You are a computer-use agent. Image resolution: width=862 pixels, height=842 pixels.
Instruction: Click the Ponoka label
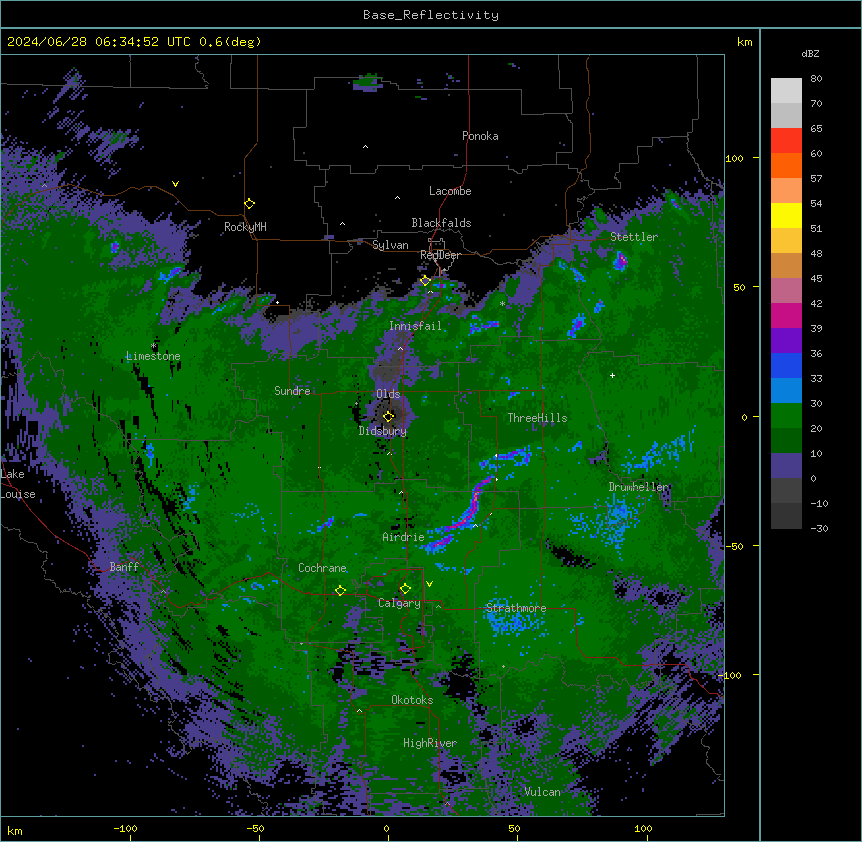pyautogui.click(x=480, y=136)
